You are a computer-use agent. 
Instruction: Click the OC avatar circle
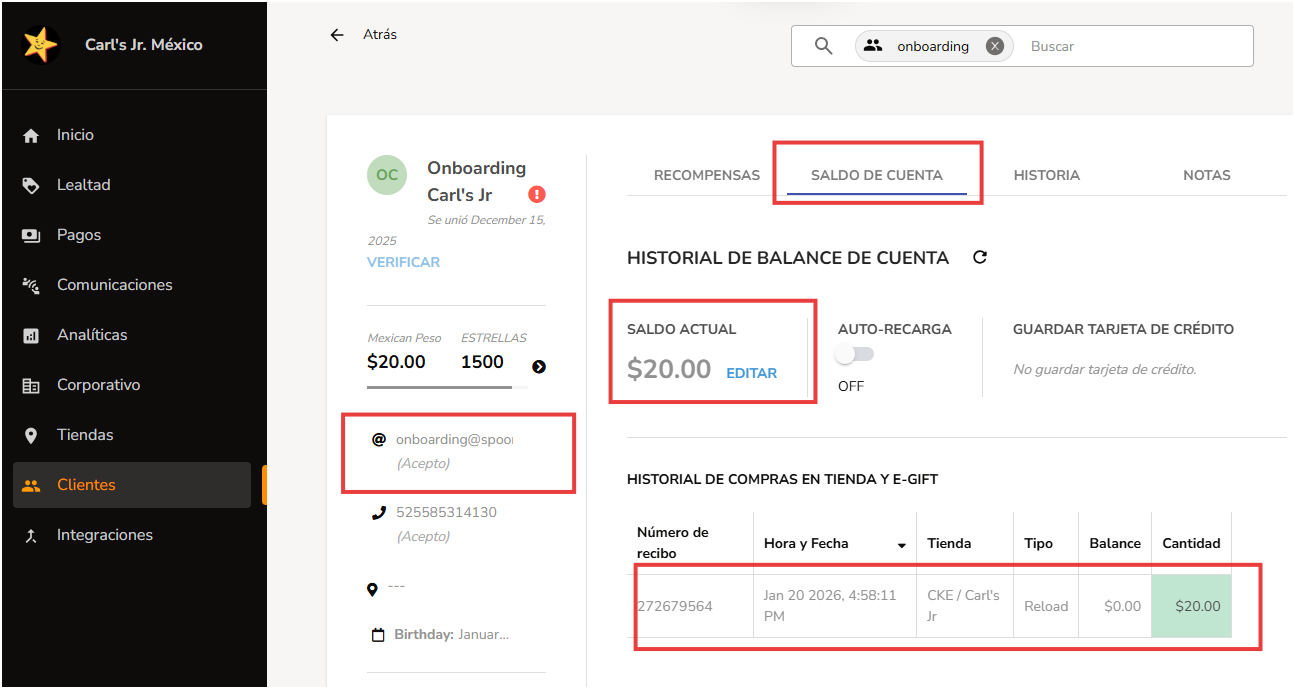387,175
